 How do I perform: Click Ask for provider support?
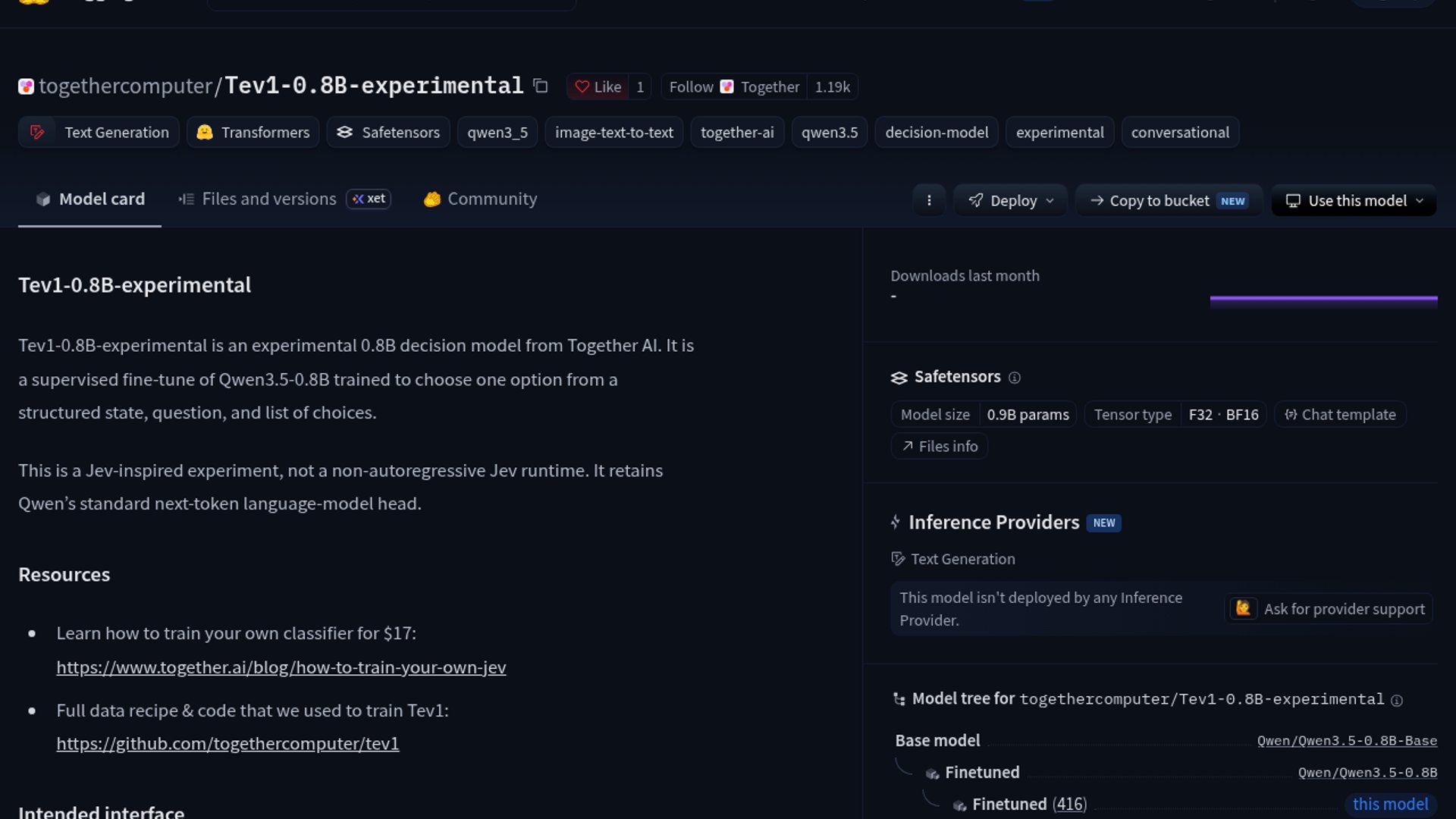[x=1329, y=609]
